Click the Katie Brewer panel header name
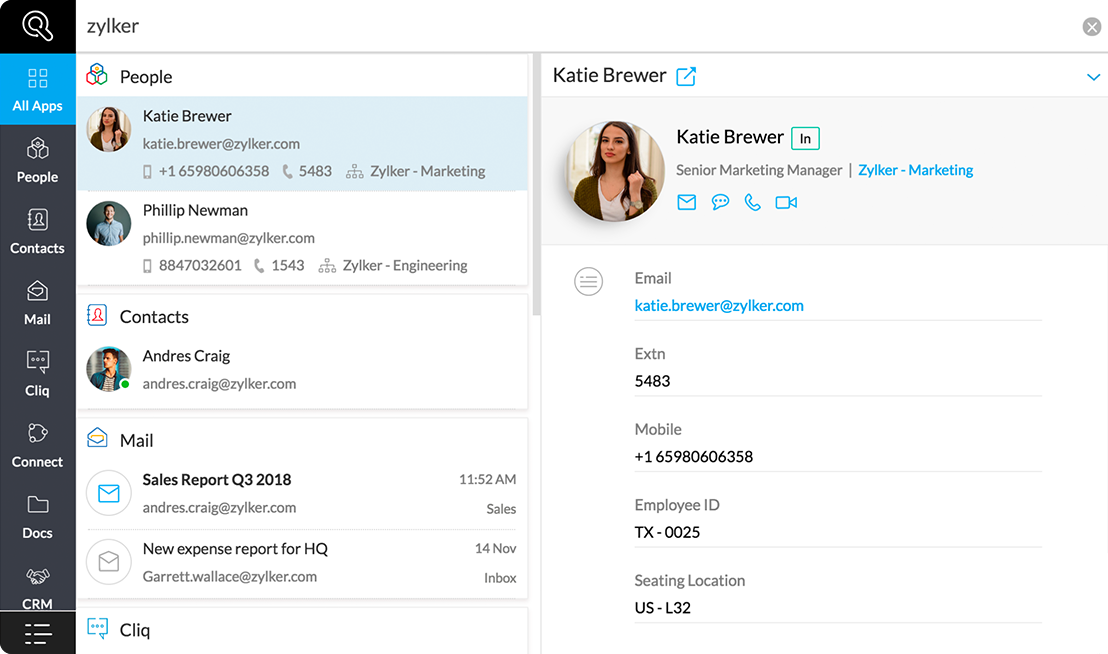Screen dimensions: 1108x654 point(609,75)
